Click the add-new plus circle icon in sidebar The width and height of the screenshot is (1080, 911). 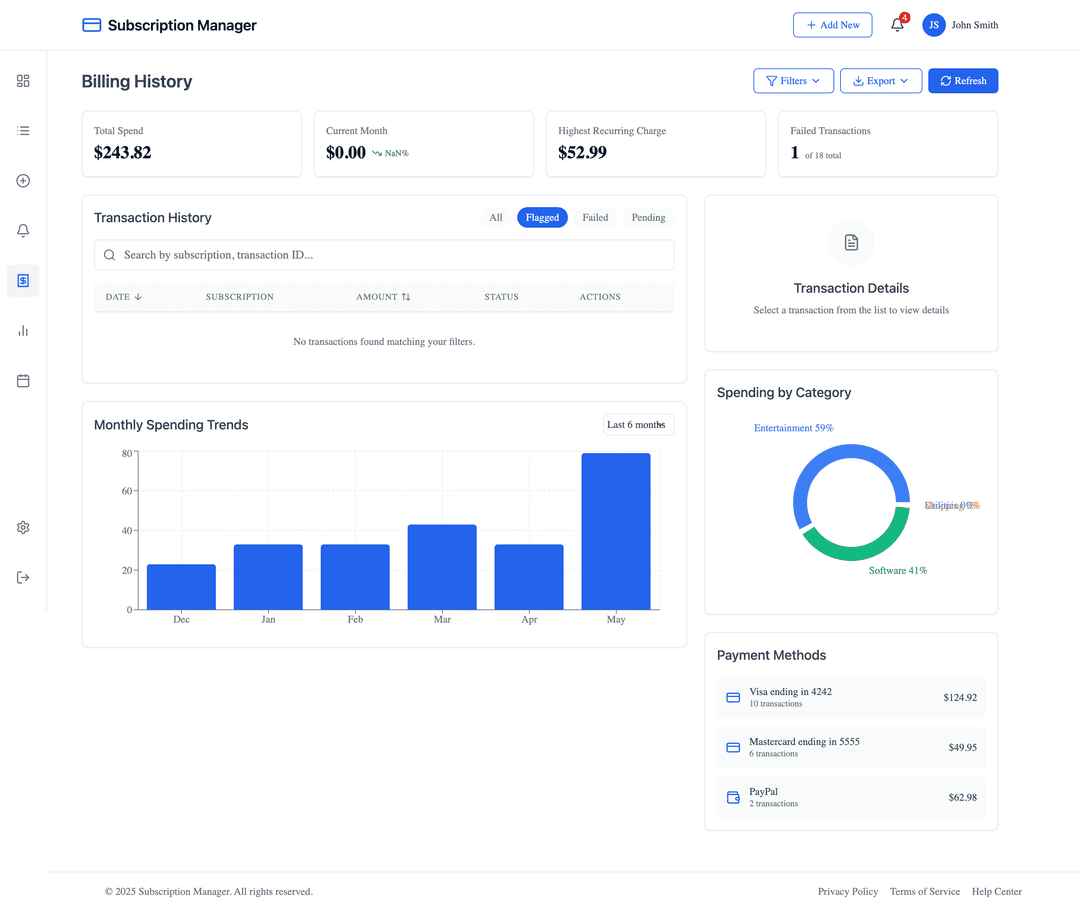22,180
